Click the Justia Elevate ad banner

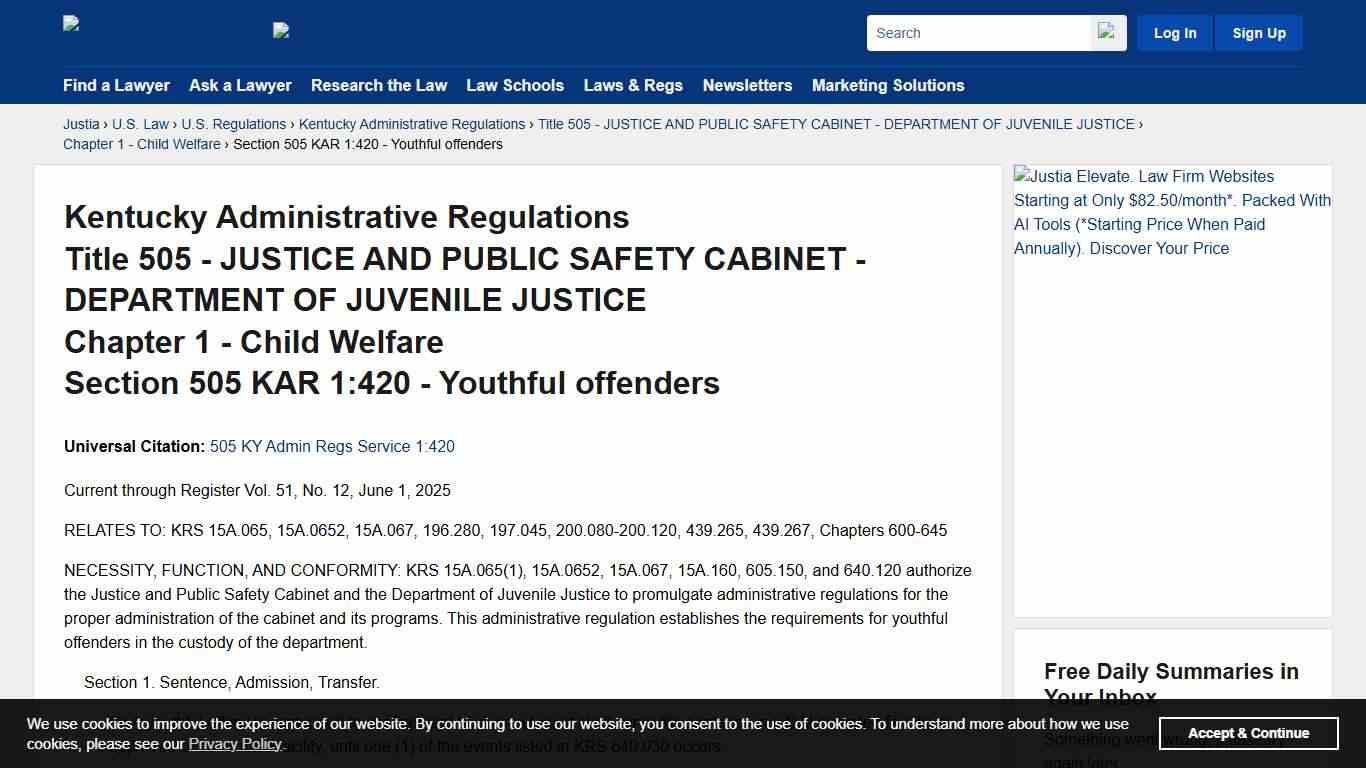pos(1172,212)
